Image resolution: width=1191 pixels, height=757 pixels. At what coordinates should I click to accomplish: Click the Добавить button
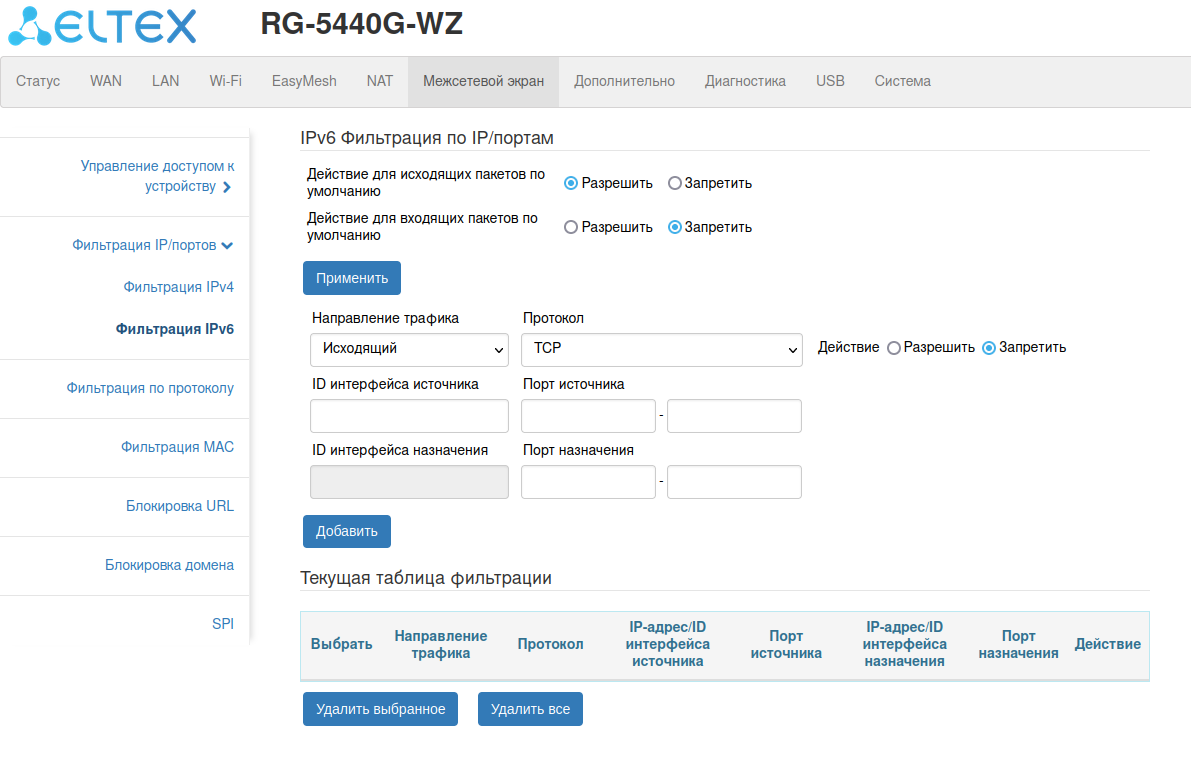tap(347, 531)
